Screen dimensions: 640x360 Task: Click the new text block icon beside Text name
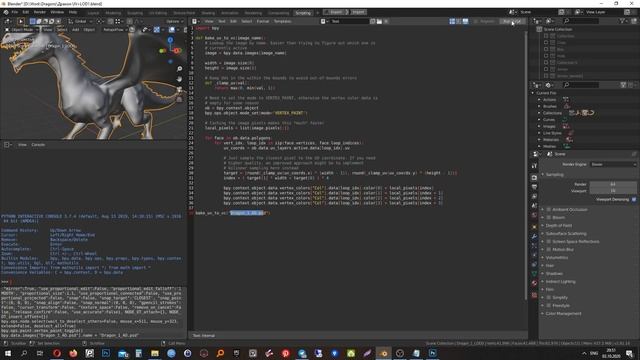coord(373,21)
